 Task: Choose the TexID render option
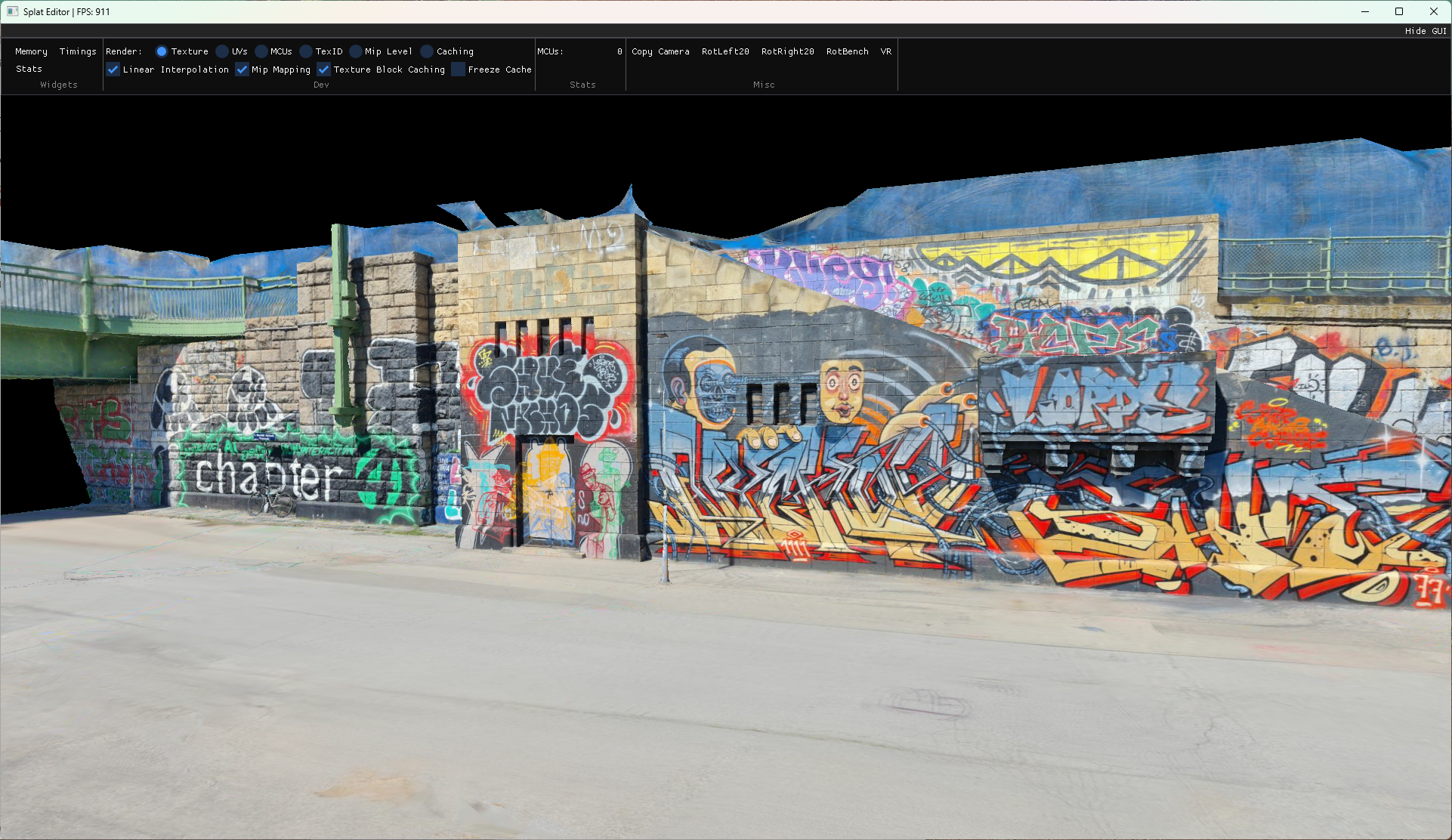[x=306, y=51]
